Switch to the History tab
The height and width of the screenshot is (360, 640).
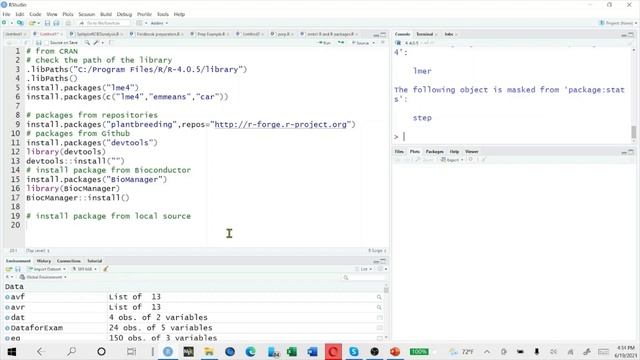[x=44, y=261]
